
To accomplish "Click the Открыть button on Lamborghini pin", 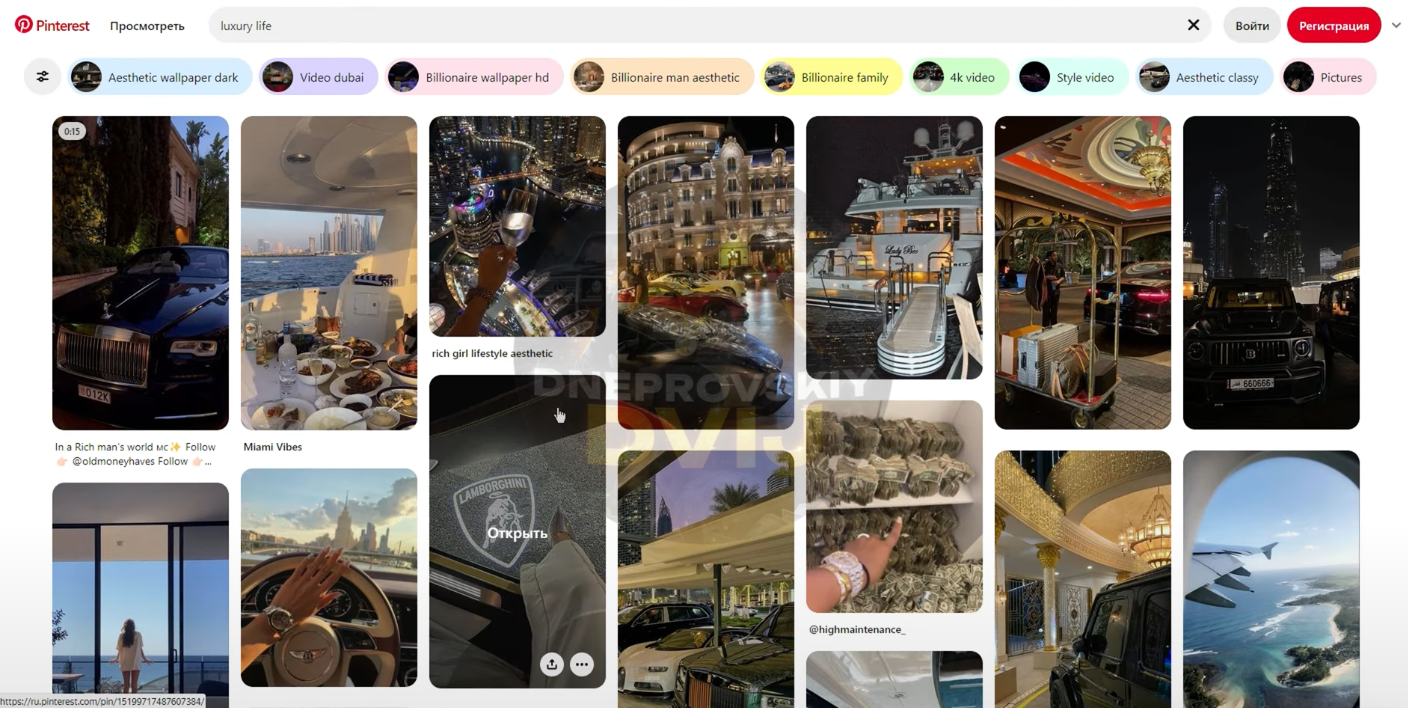I will (x=517, y=533).
